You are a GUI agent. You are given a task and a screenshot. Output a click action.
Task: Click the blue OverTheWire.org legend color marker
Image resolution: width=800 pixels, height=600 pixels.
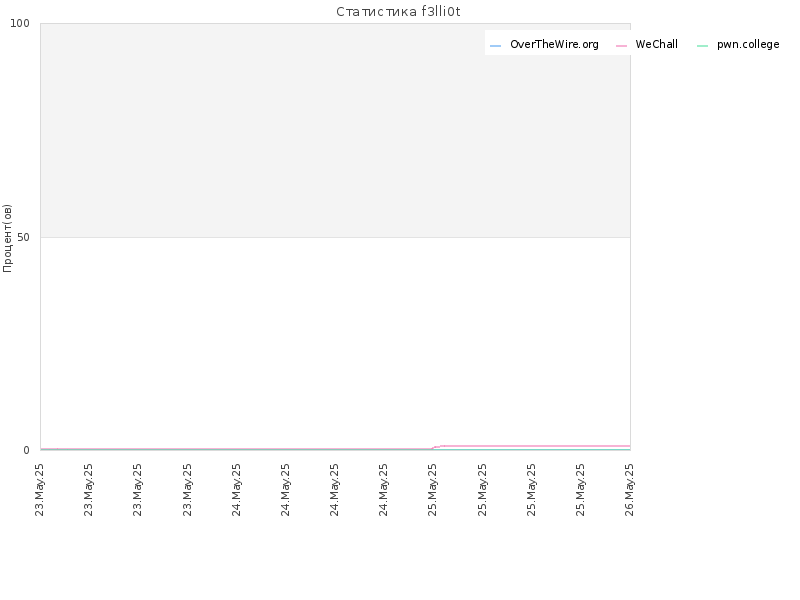pos(495,46)
